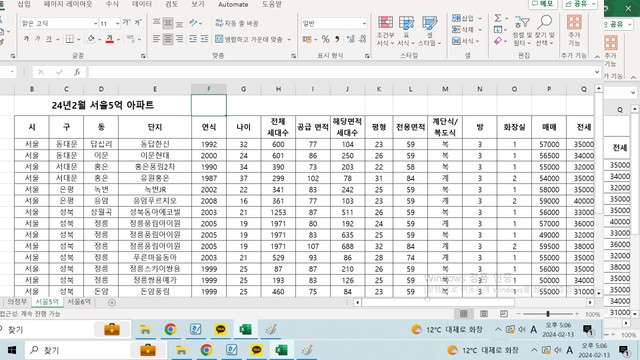This screenshot has width=640, height=360.
Task: Open 찾기 및 선택 find and select
Action: (x=545, y=31)
